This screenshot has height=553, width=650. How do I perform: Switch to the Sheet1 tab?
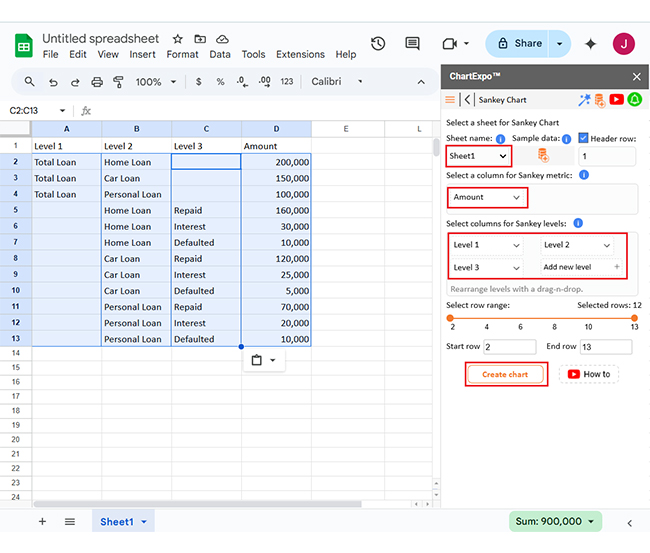pyautogui.click(x=117, y=522)
